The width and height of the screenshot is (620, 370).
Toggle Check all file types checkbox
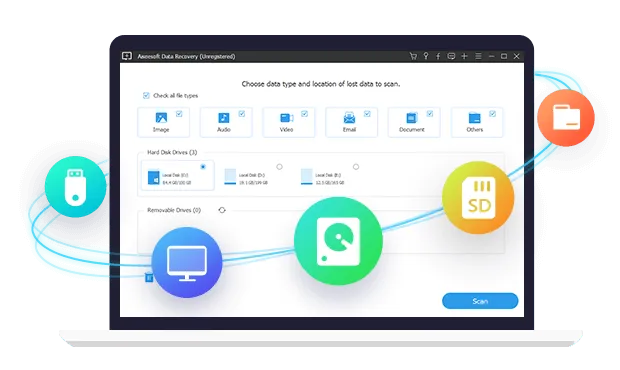point(146,95)
